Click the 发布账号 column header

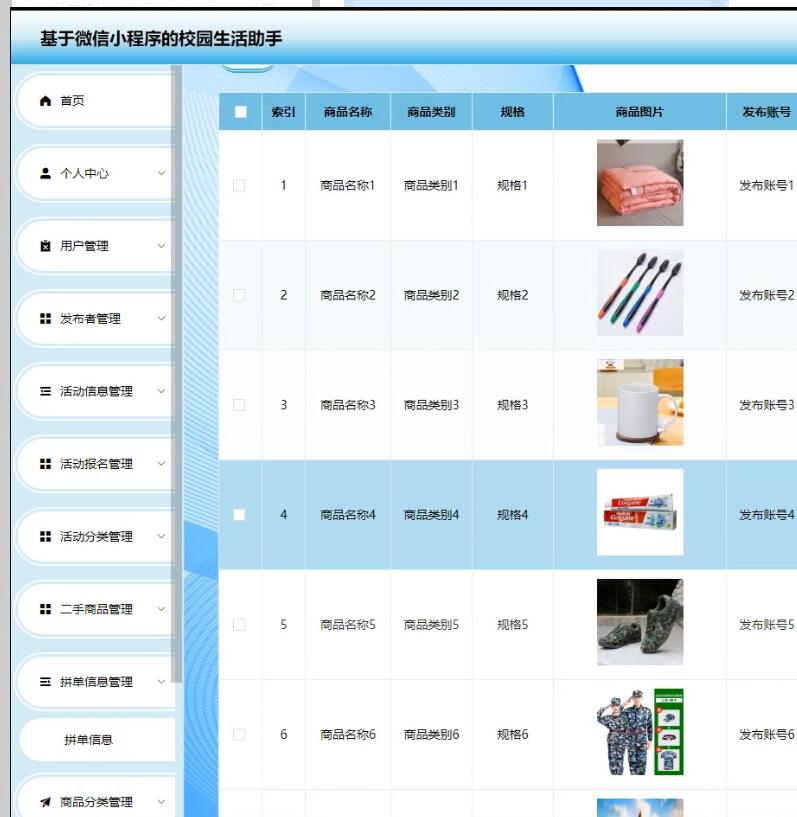(x=767, y=112)
